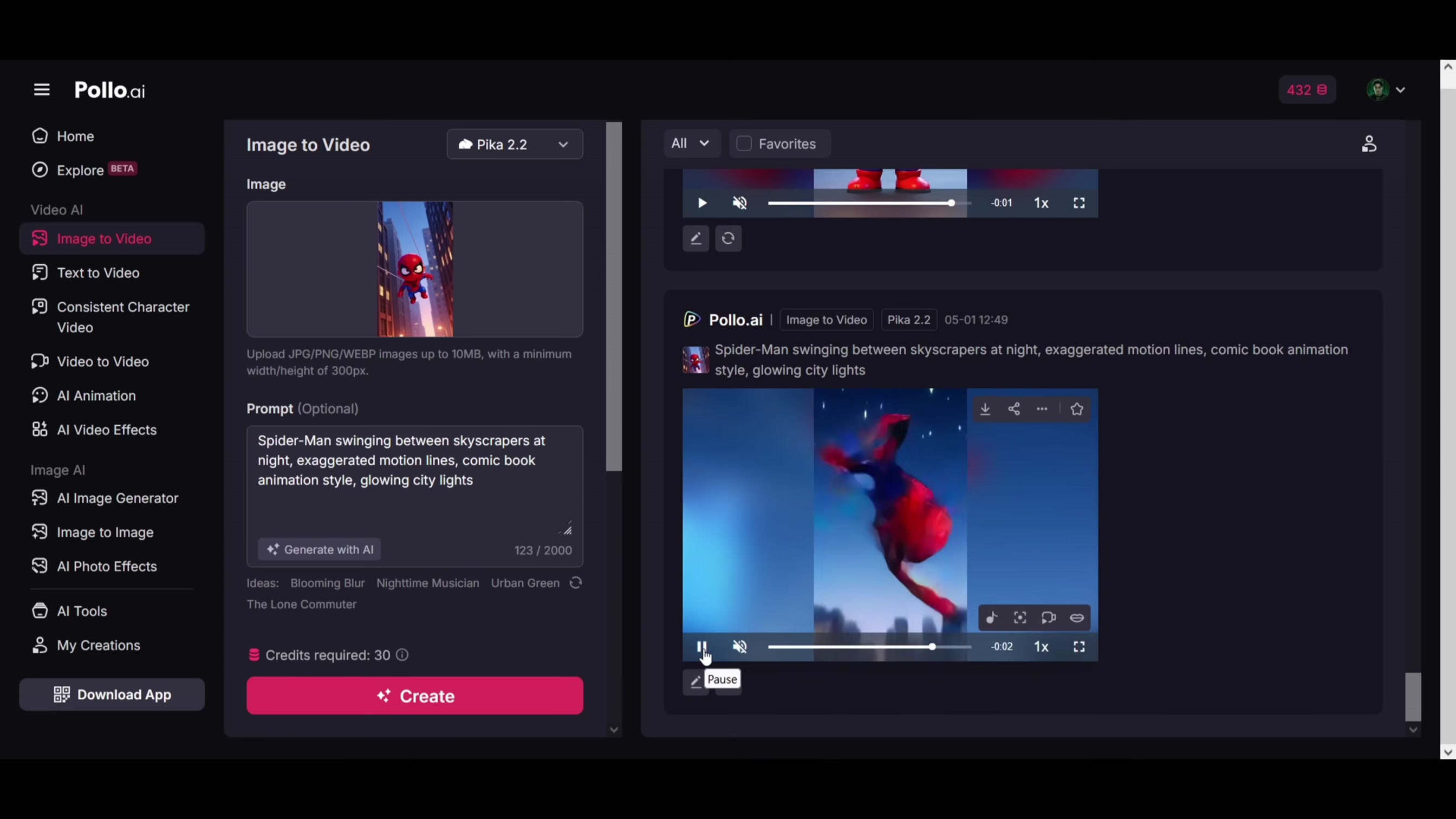
Task: Click the page scroll-down arrow
Action: tap(1448, 752)
